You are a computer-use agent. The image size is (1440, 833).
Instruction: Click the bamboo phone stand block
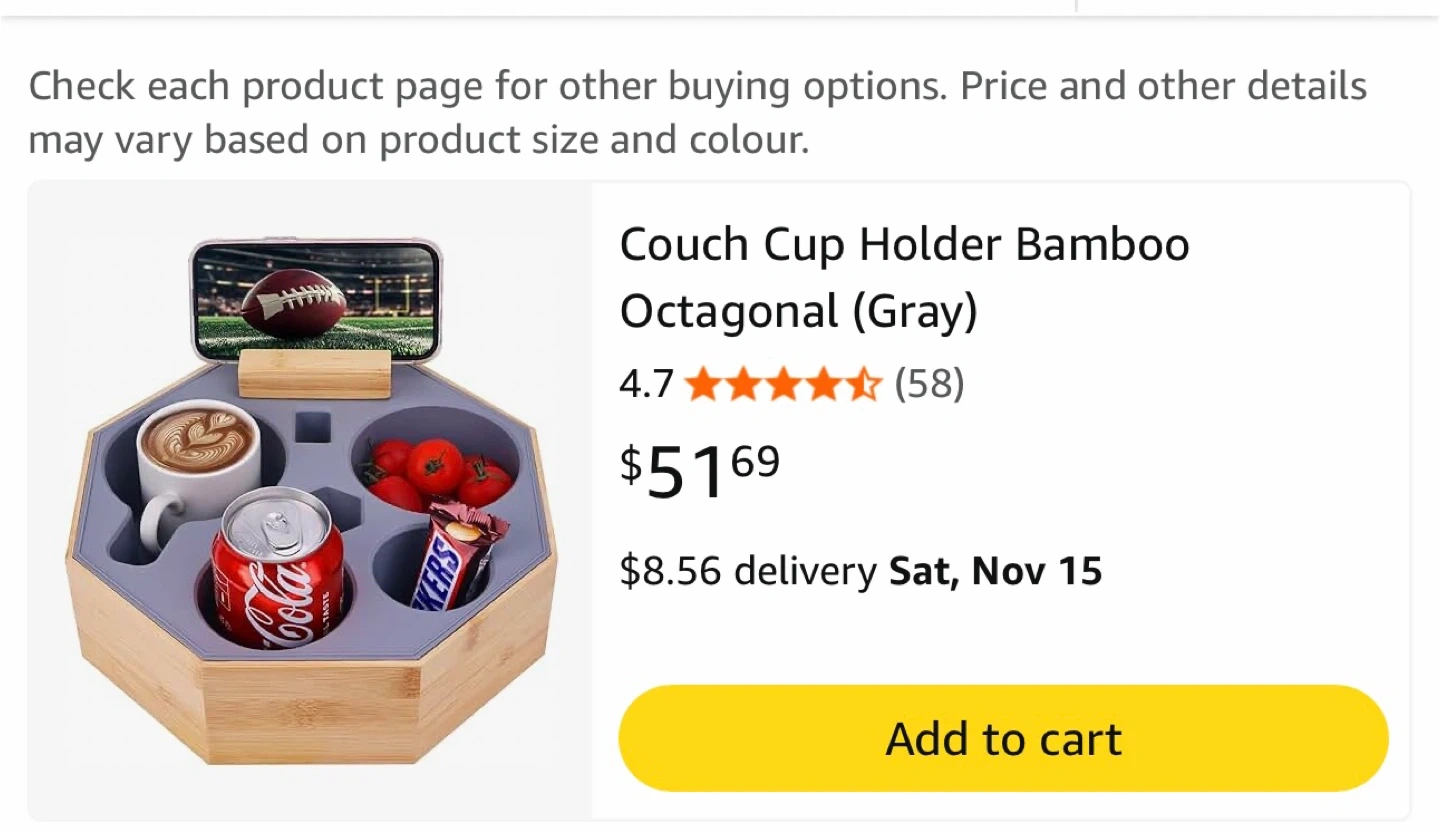pos(315,374)
